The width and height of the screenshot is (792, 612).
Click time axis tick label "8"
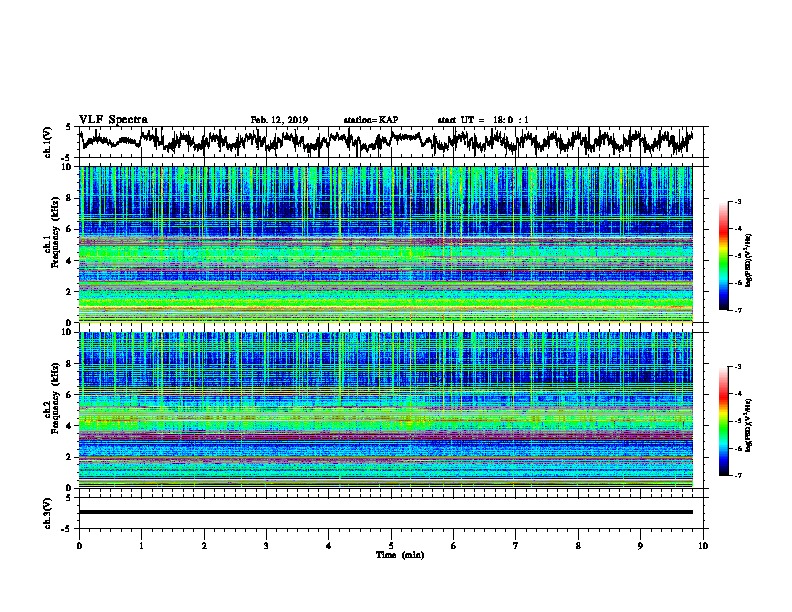578,546
